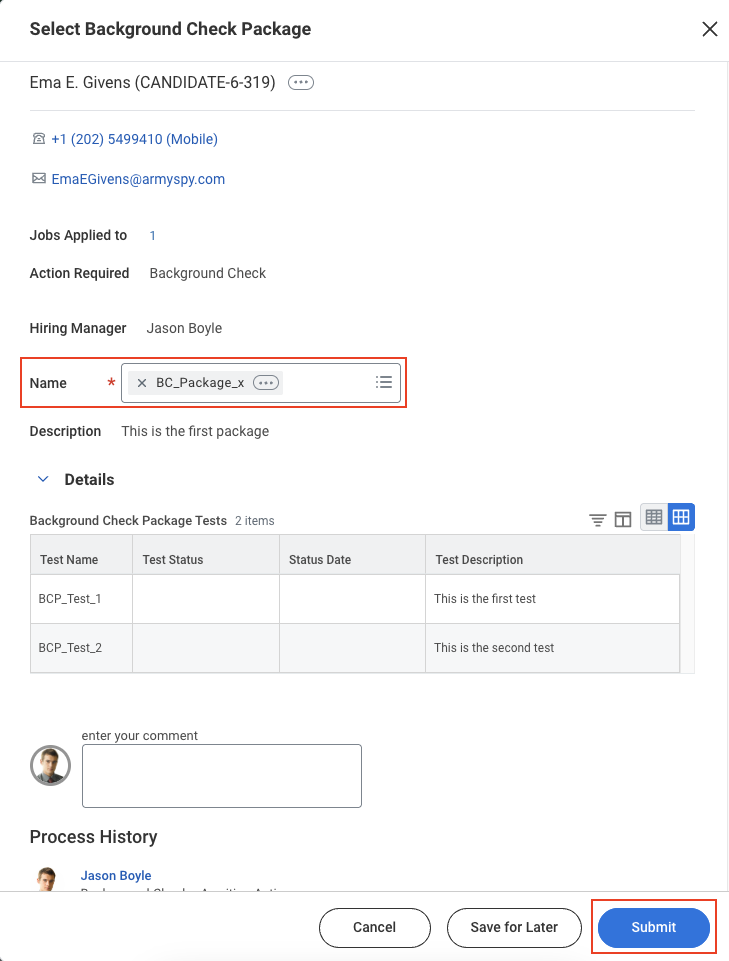Open the +1 (202) 5499410 mobile link
The image size is (729, 961).
coord(134,139)
